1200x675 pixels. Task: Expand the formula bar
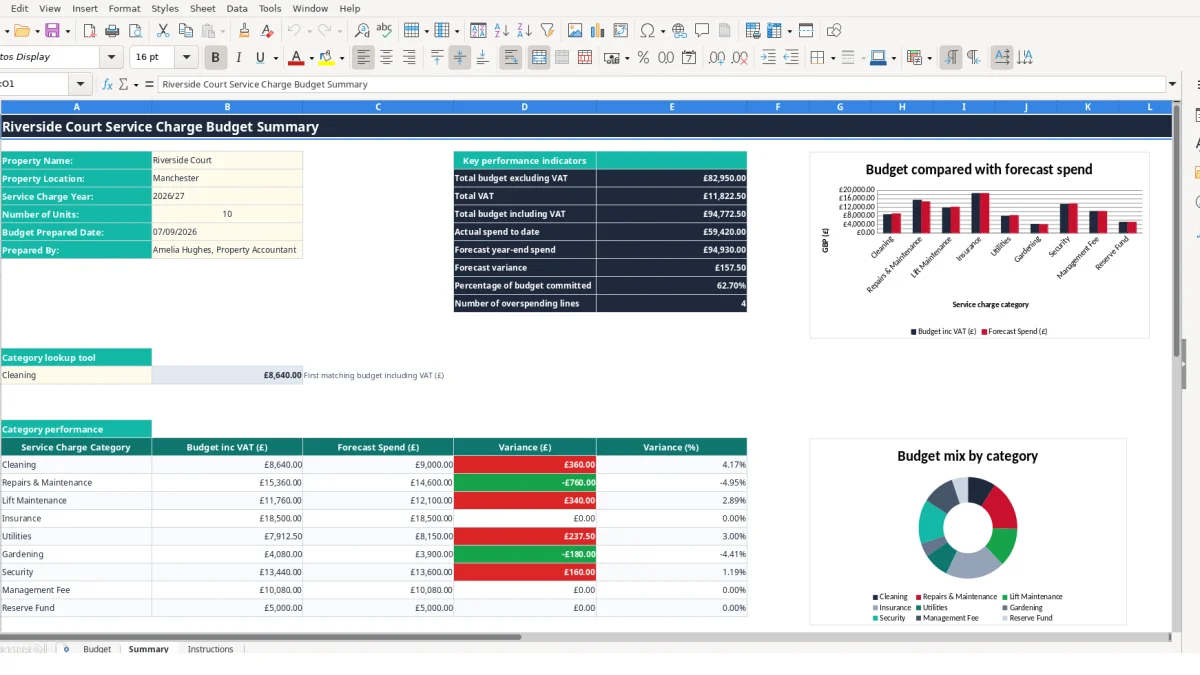pyautogui.click(x=1173, y=84)
